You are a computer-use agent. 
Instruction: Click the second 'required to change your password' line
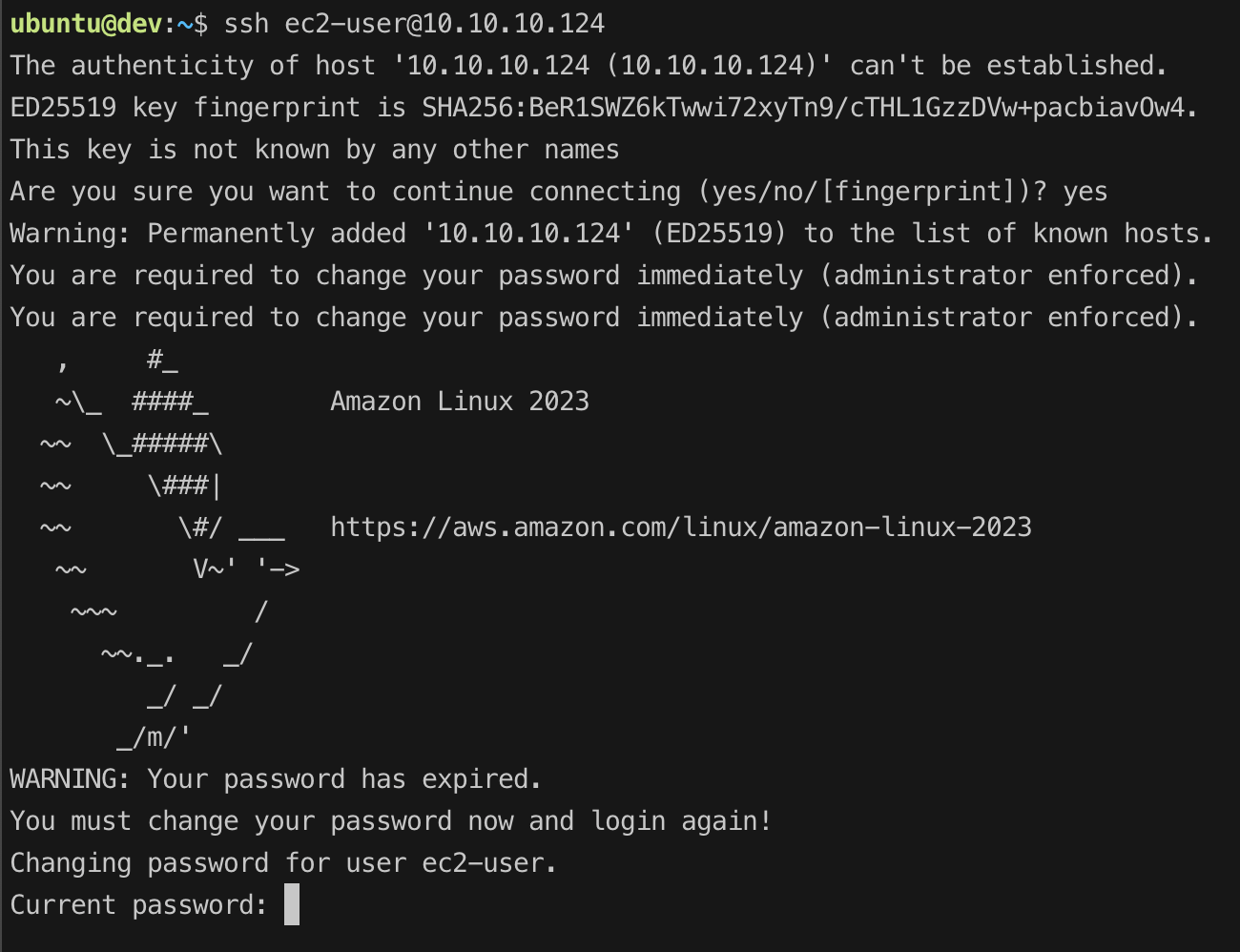(604, 318)
